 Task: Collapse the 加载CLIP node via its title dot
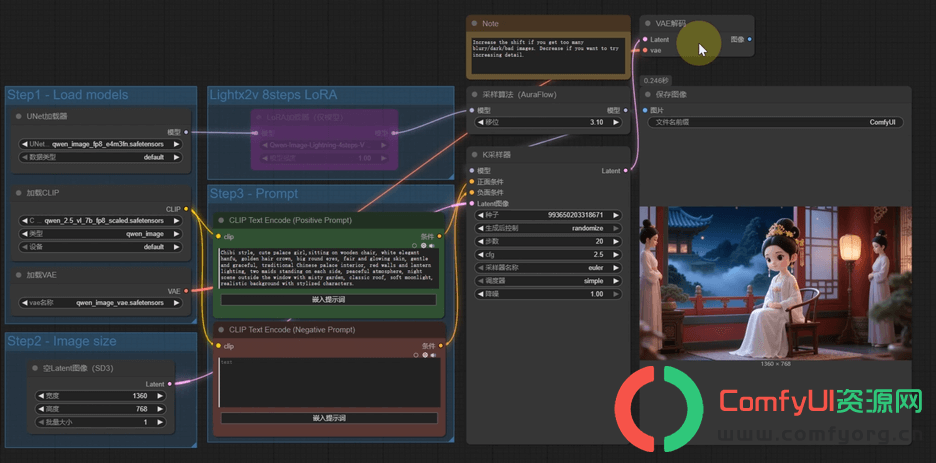point(19,193)
